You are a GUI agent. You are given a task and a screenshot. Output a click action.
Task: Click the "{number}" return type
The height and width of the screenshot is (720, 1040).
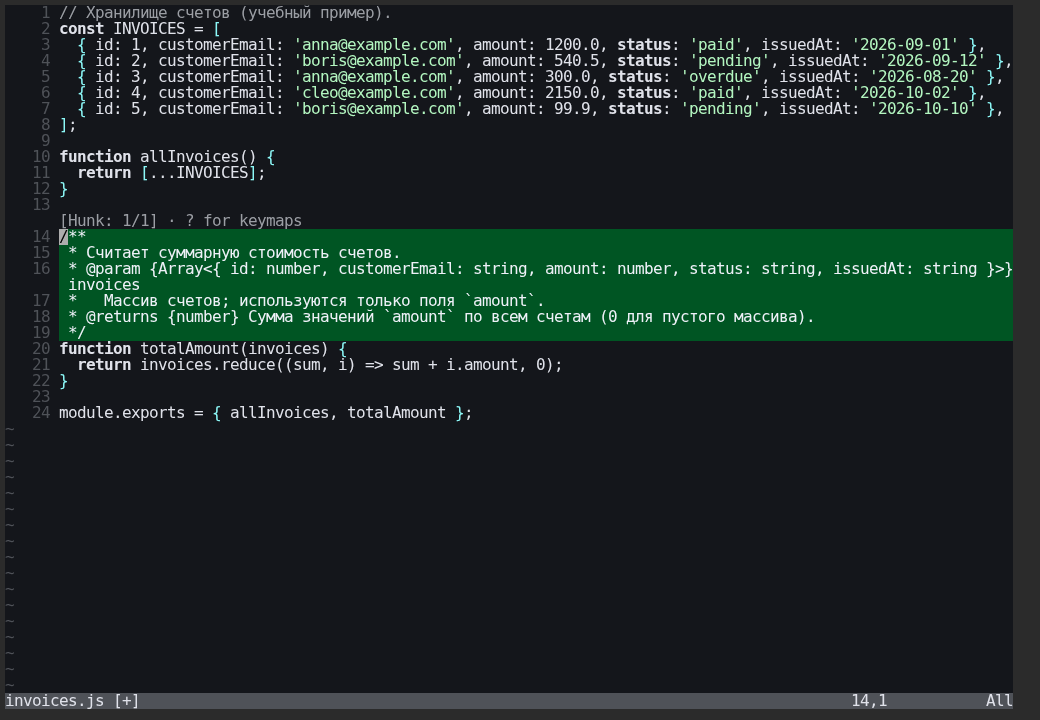click(203, 317)
